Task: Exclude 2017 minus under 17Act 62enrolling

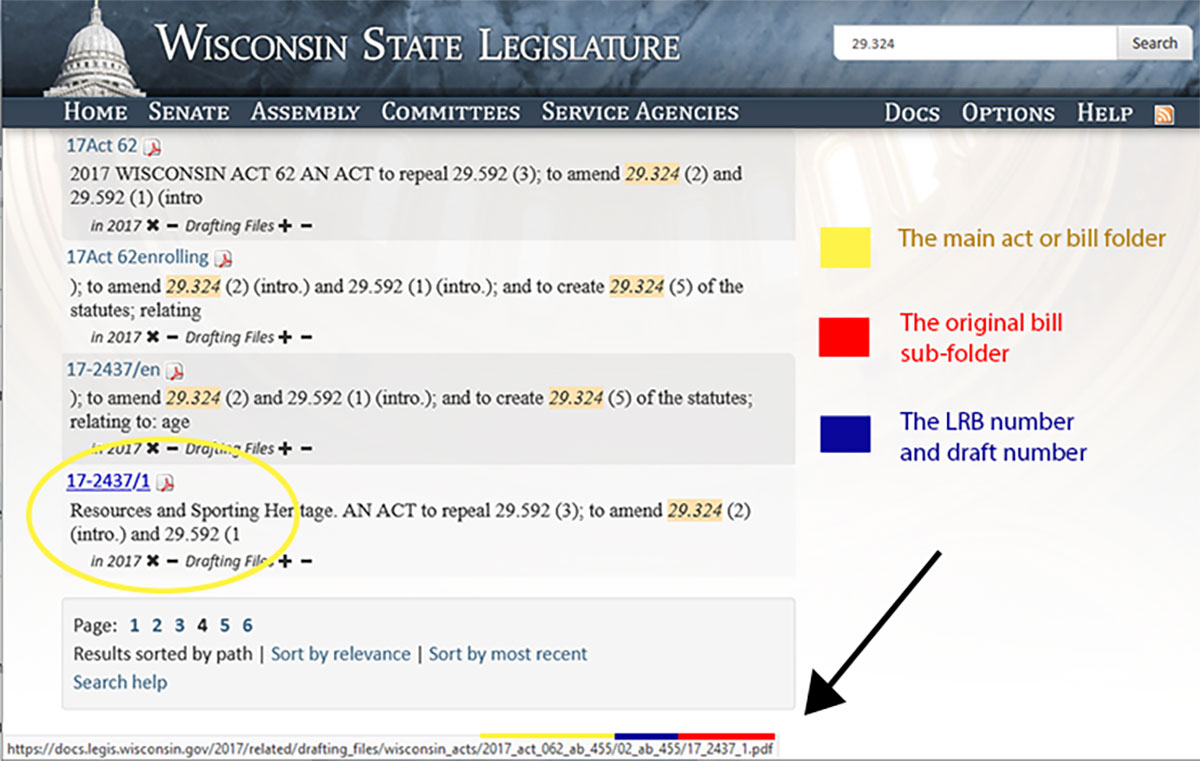Action: 172,337
